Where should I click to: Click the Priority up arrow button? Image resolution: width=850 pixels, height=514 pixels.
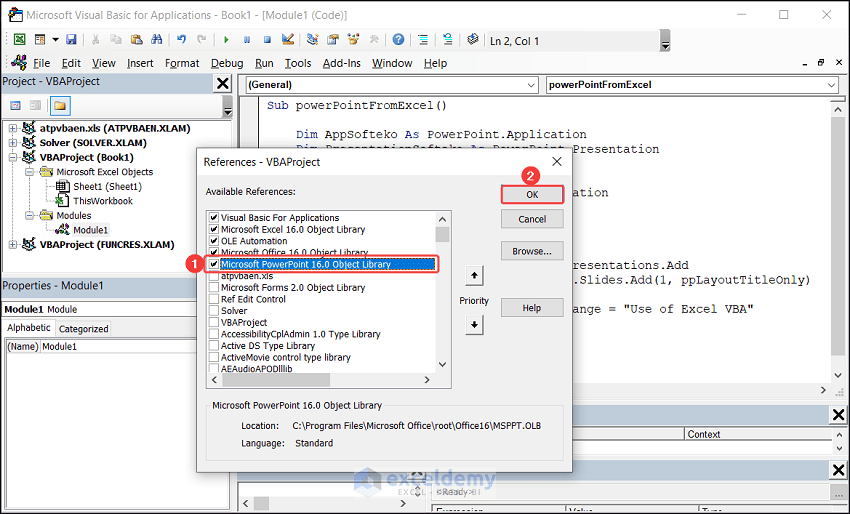point(474,275)
